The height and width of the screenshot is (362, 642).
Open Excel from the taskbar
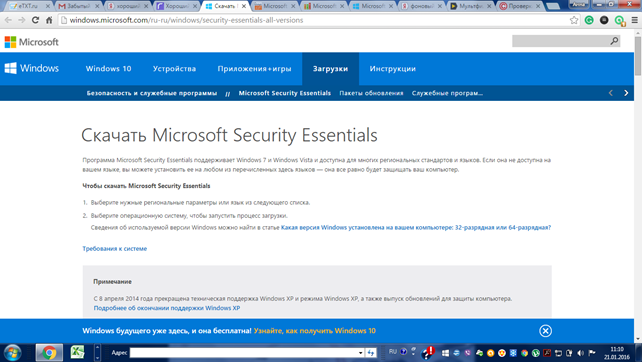click(x=77, y=353)
